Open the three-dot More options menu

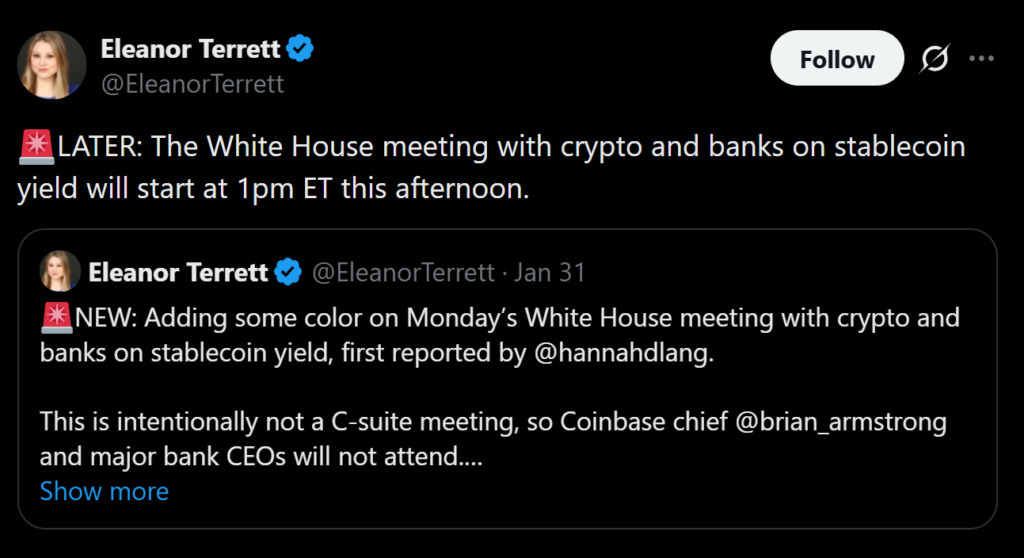(981, 59)
